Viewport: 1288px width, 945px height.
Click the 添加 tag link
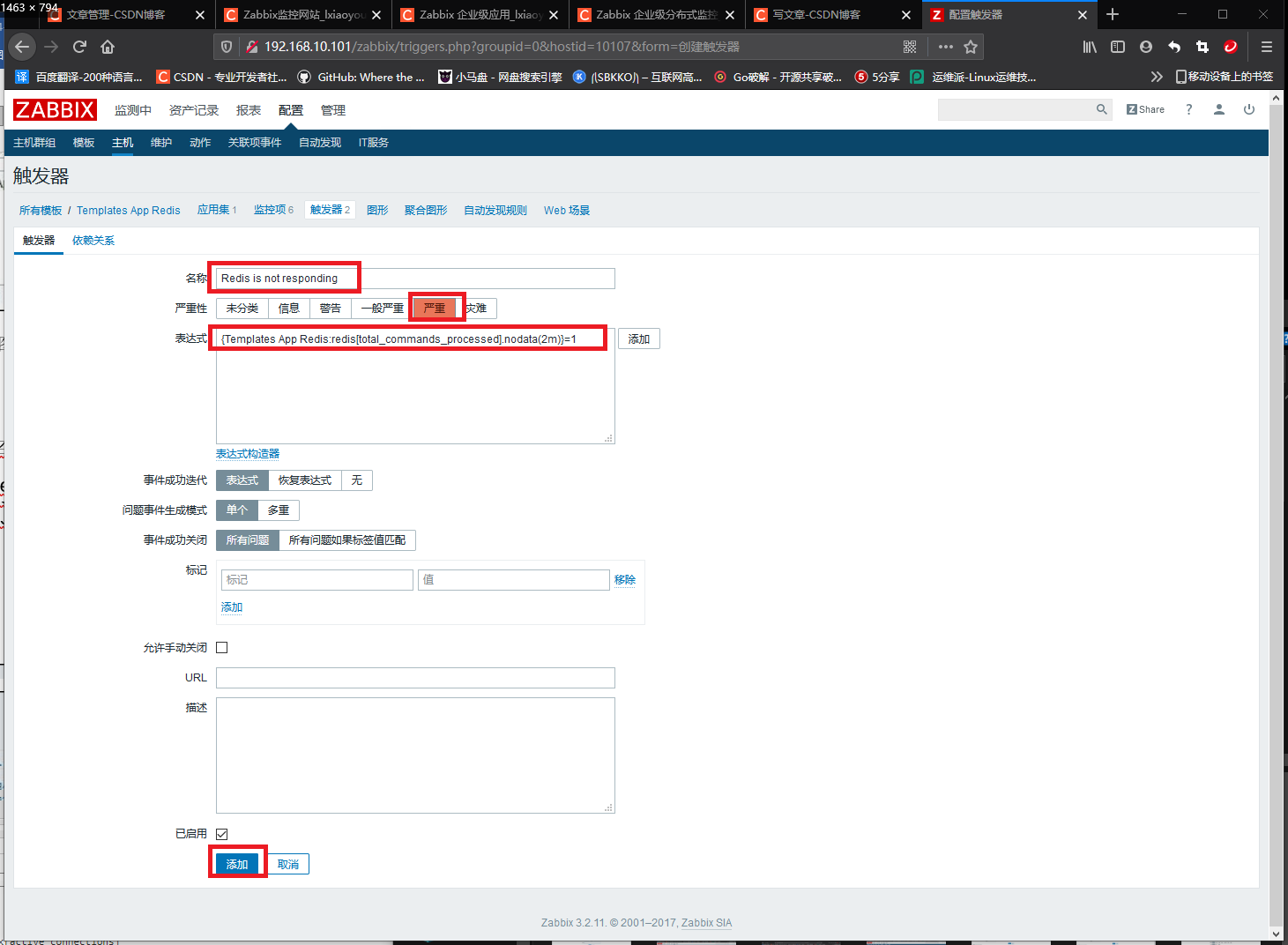pyautogui.click(x=232, y=607)
